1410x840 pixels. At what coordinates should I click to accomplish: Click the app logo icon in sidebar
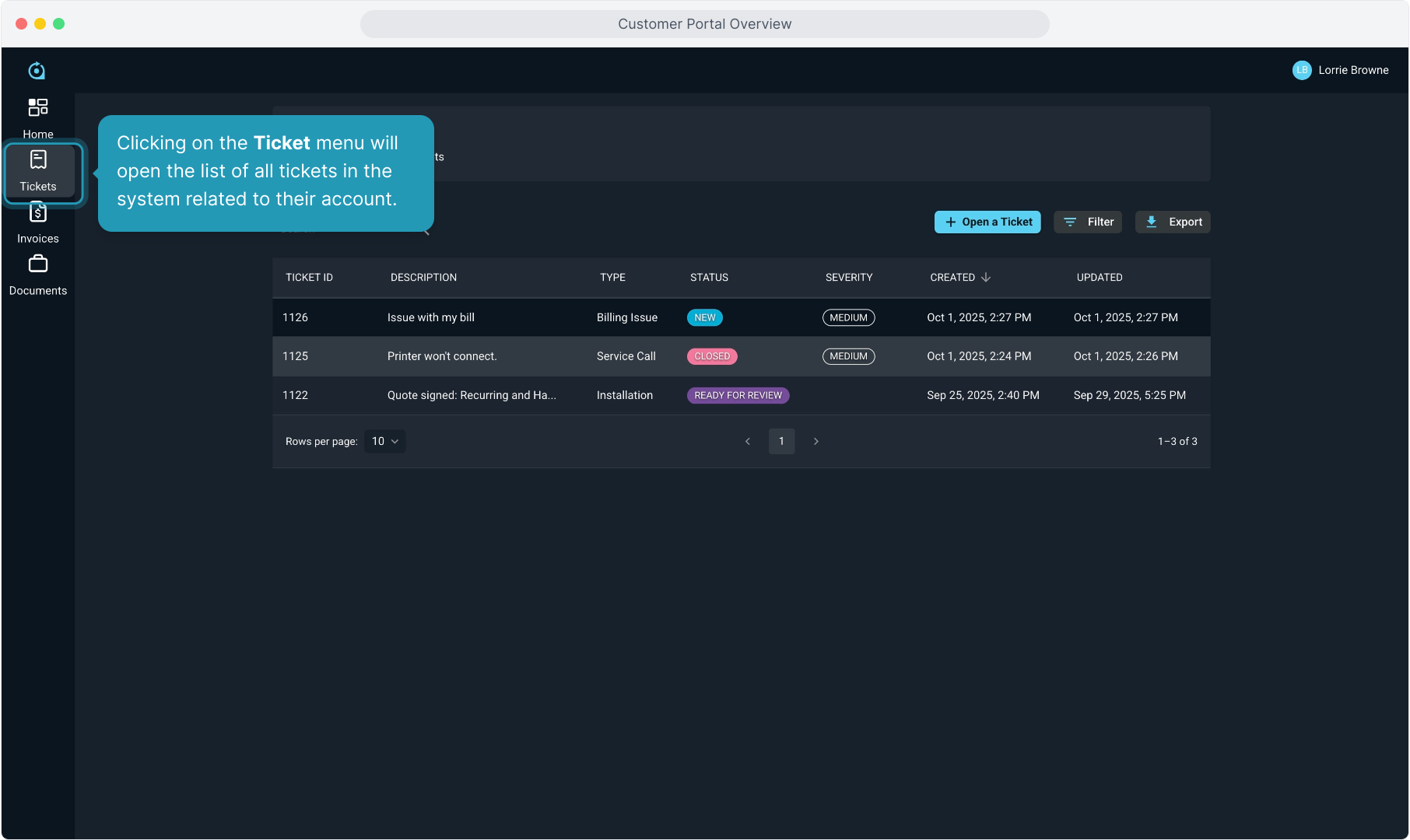(x=37, y=71)
